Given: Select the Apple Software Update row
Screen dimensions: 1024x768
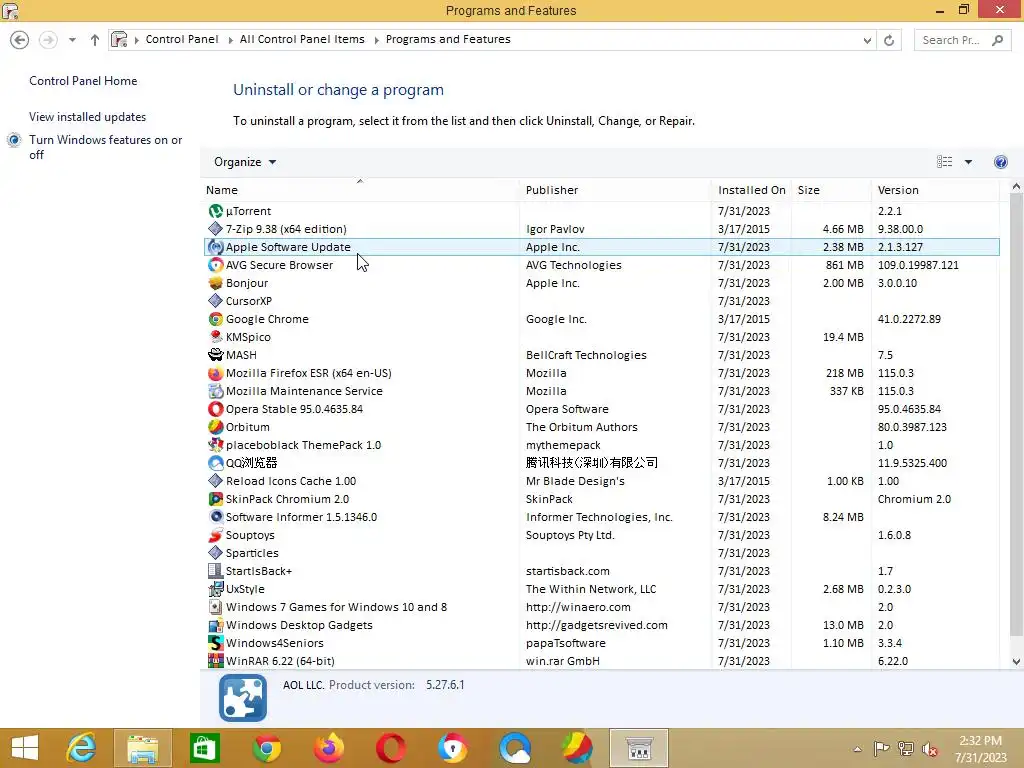Looking at the screenshot, I should point(601,247).
